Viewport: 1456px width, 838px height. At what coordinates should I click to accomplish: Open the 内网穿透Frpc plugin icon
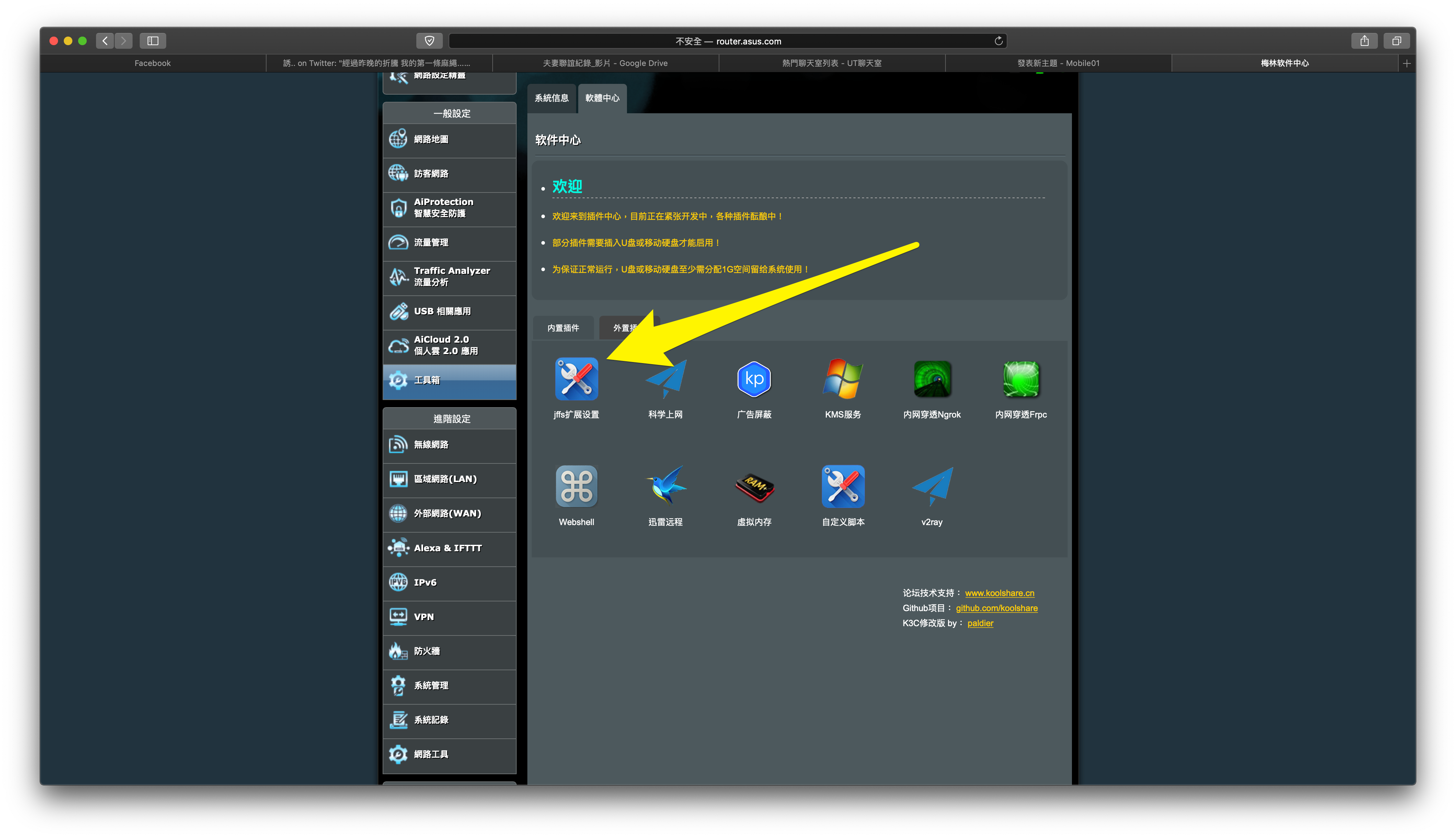[1021, 379]
